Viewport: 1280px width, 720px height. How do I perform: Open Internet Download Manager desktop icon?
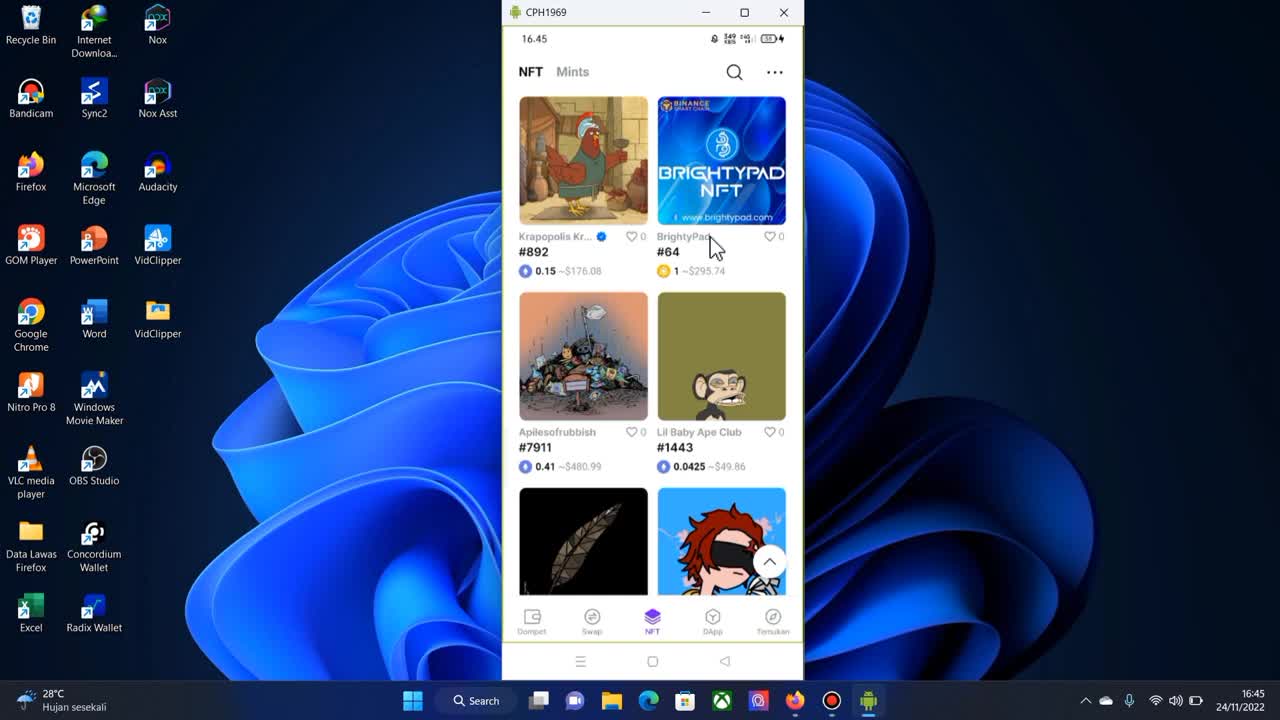(x=94, y=32)
